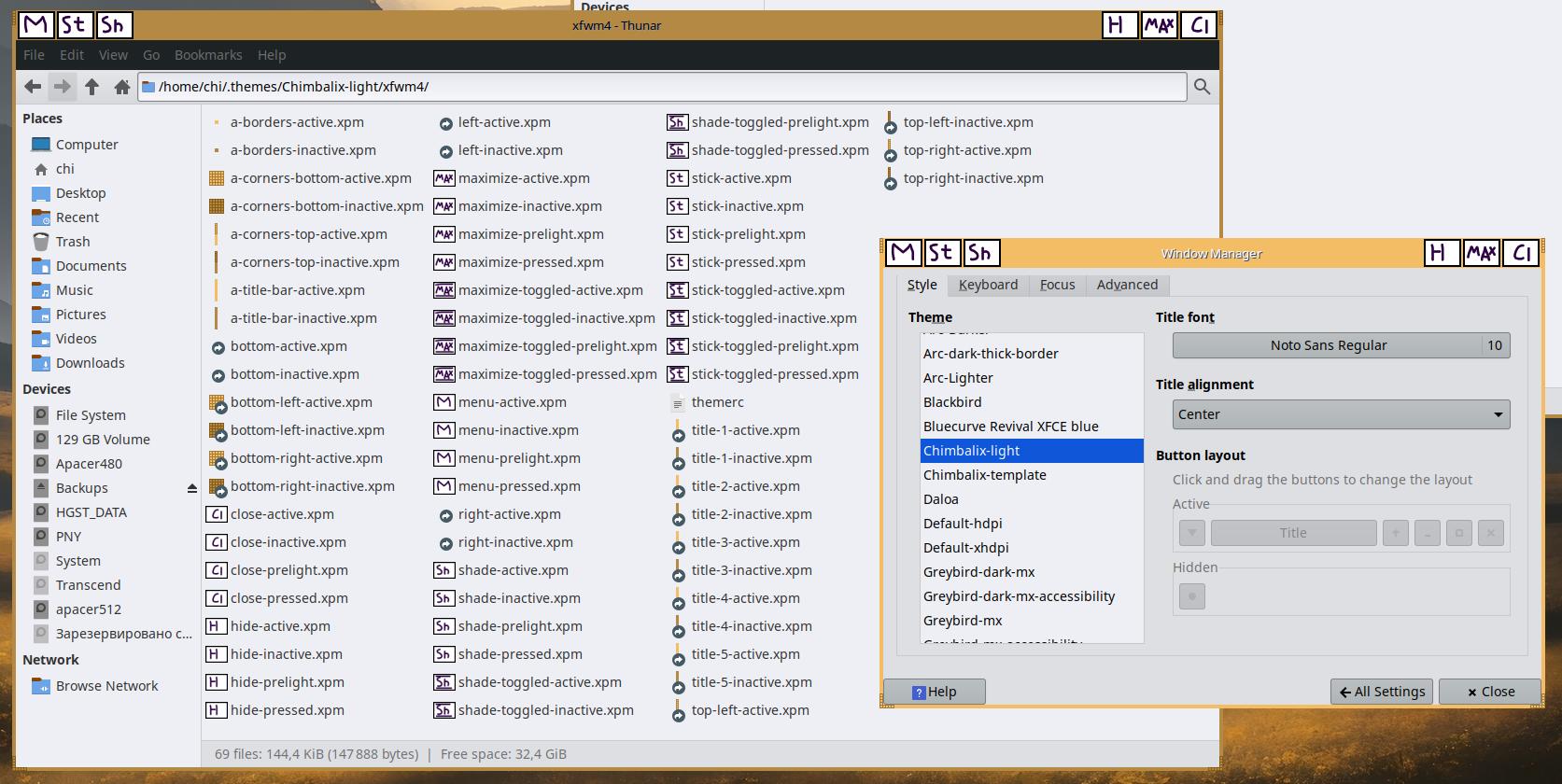This screenshot has width=1562, height=784.
Task: Open the Go menu in Thunar
Action: click(x=151, y=55)
